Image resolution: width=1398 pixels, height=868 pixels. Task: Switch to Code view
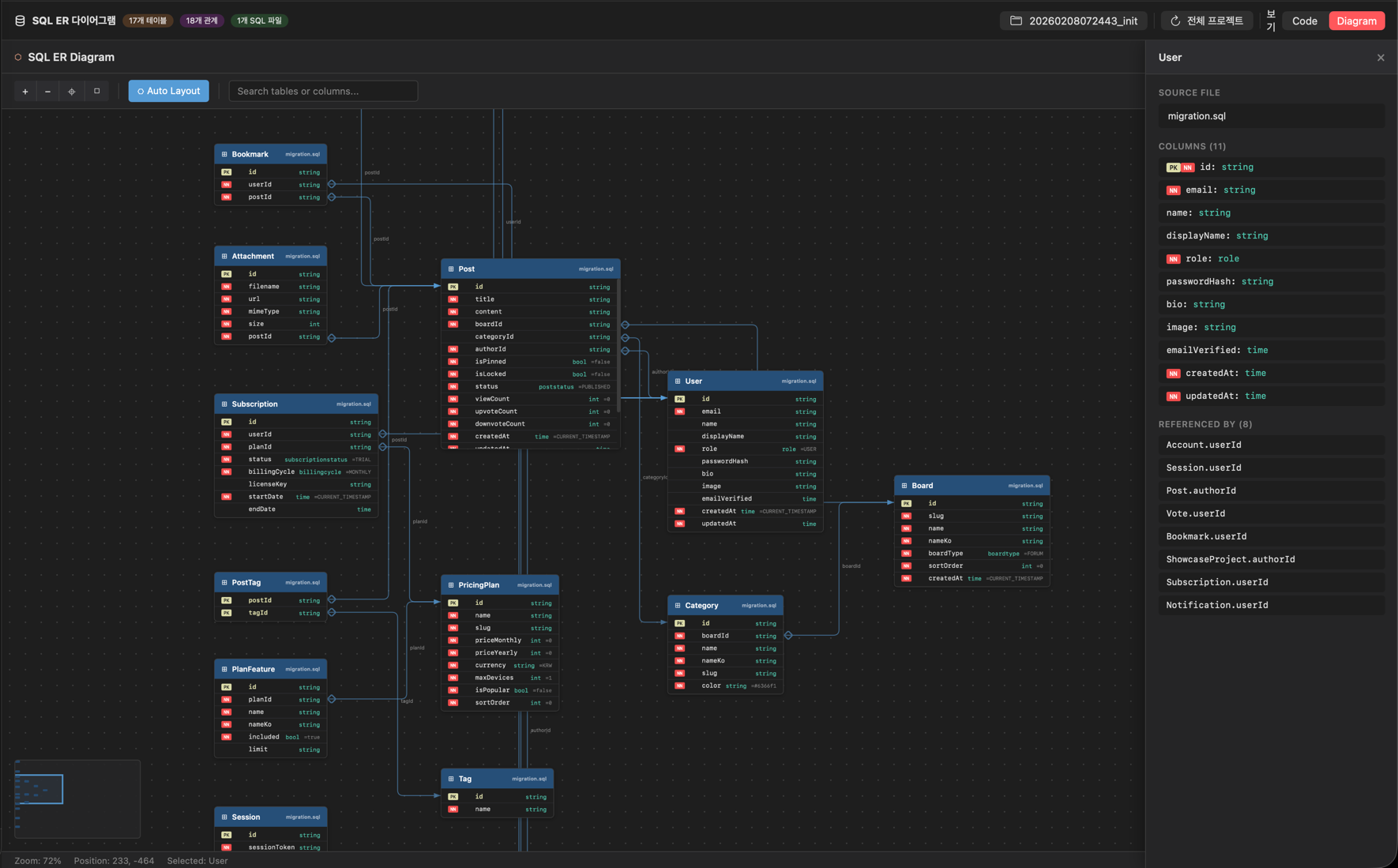(x=1304, y=21)
